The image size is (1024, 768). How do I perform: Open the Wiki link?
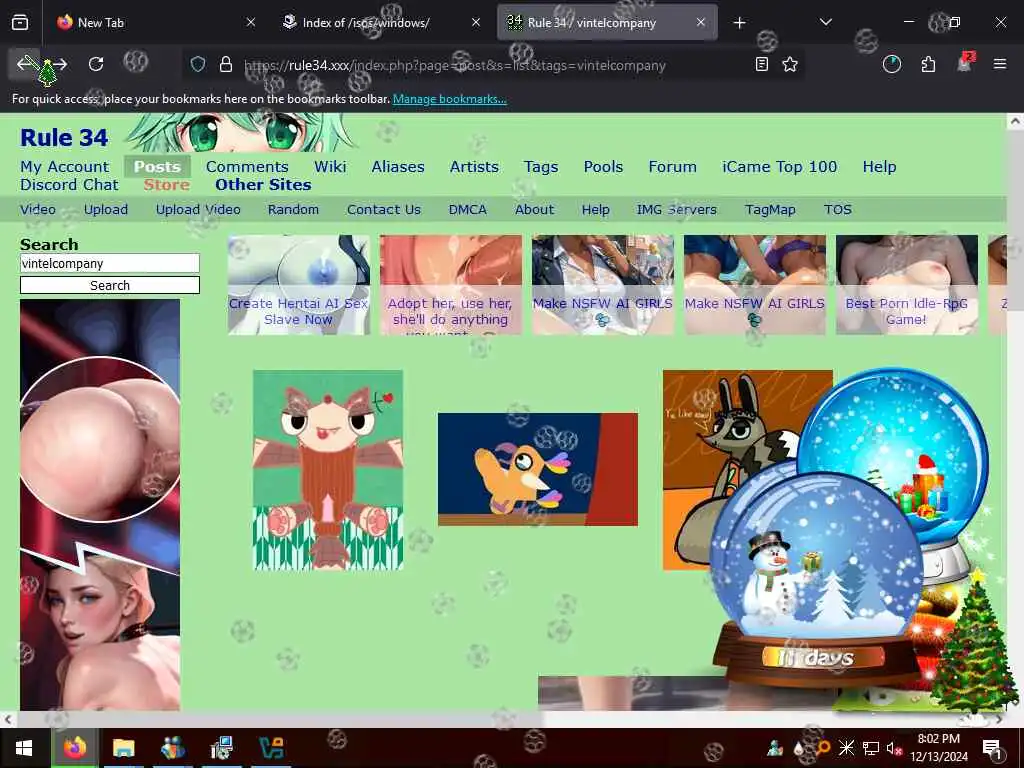pos(330,167)
